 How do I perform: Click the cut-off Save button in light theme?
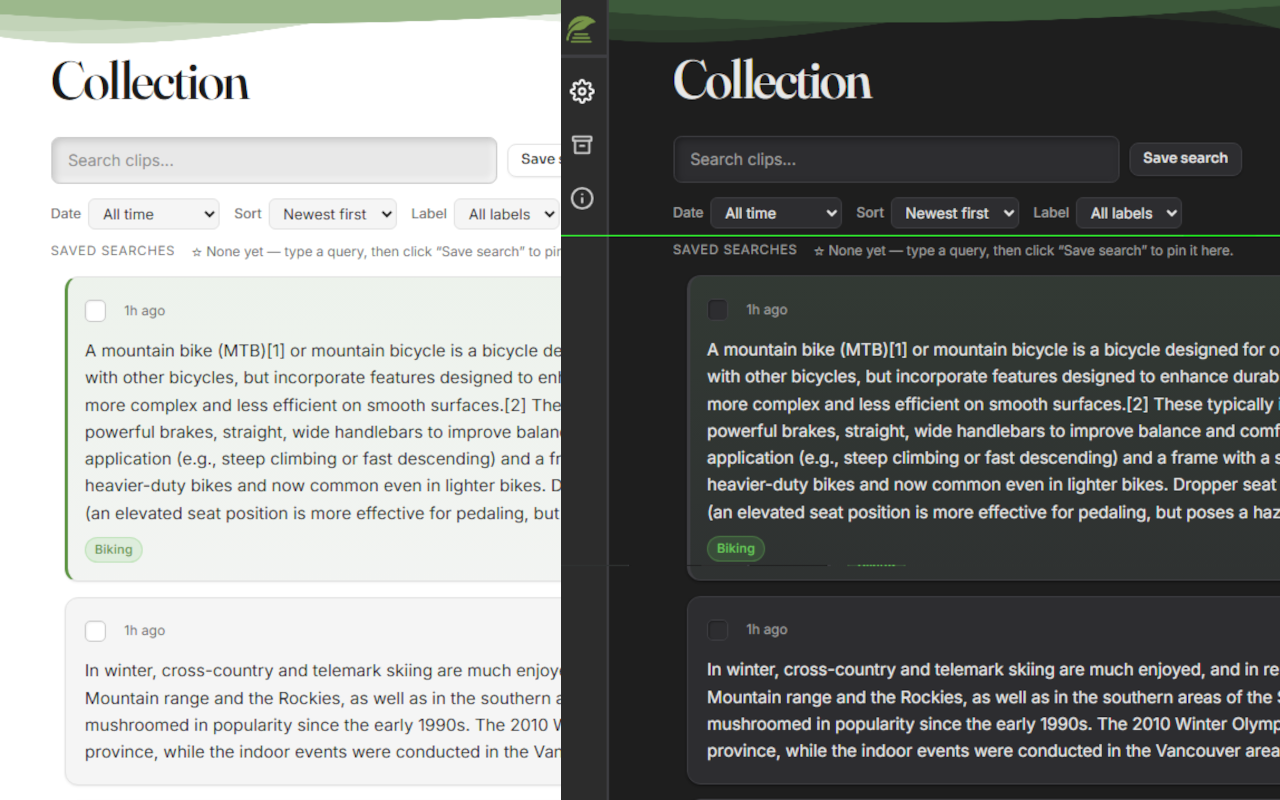point(534,160)
